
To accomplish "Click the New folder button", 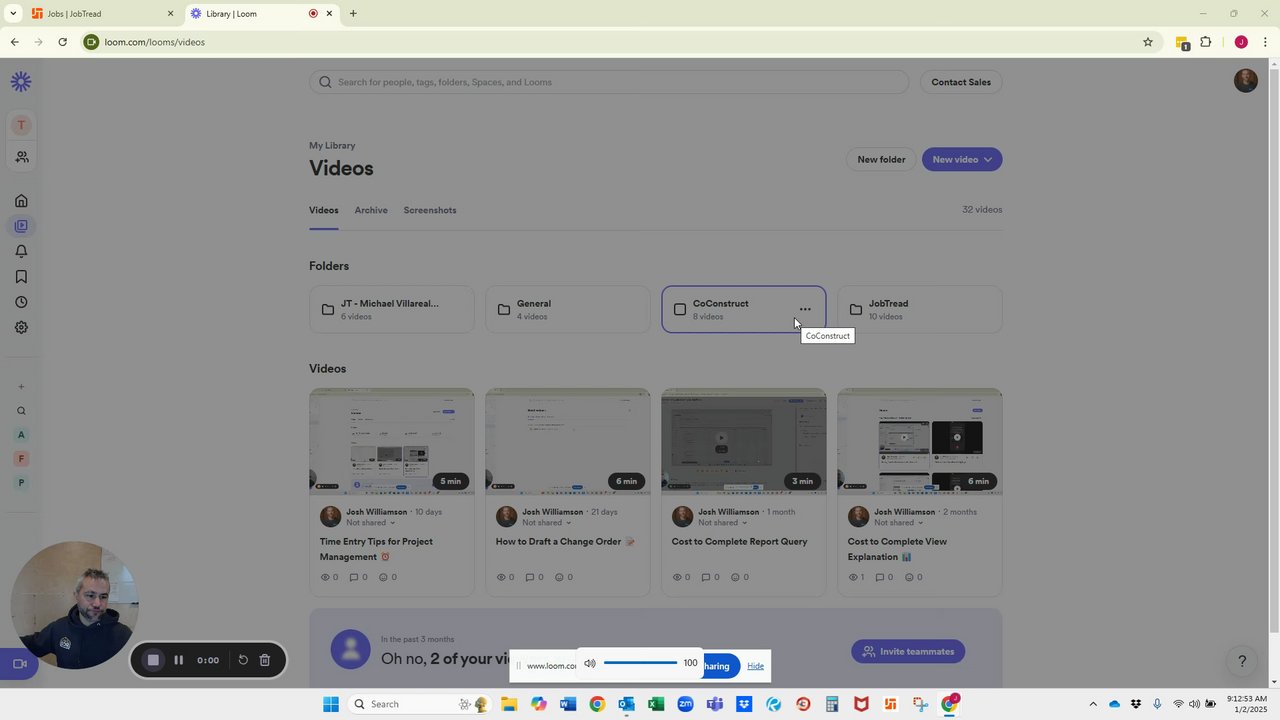I will [881, 160].
